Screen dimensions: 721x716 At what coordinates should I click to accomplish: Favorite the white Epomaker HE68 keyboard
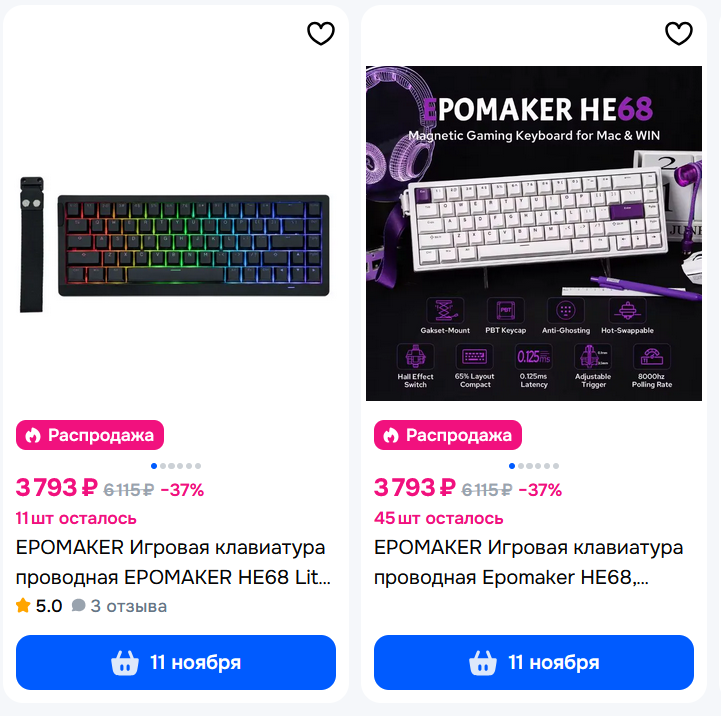pyautogui.click(x=679, y=34)
